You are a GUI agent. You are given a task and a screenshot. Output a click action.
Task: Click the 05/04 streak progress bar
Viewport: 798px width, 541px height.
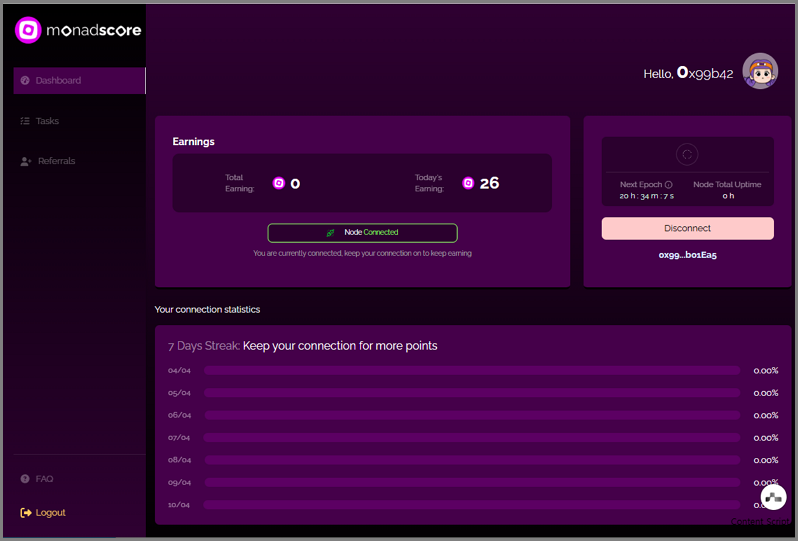[x=472, y=393]
